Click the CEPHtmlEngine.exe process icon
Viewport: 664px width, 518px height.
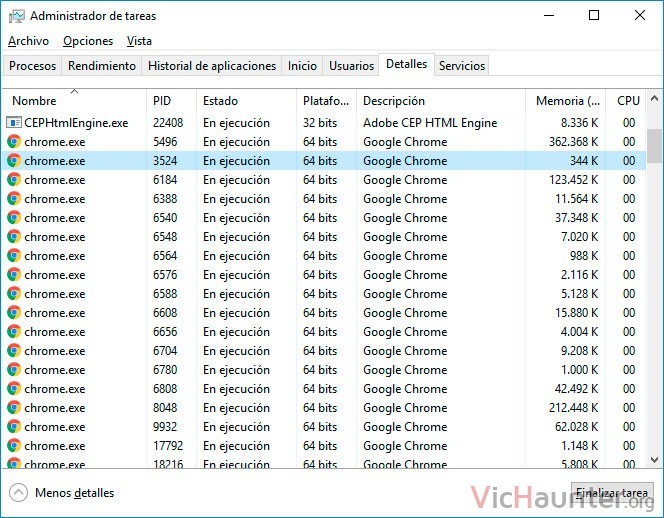coord(14,123)
